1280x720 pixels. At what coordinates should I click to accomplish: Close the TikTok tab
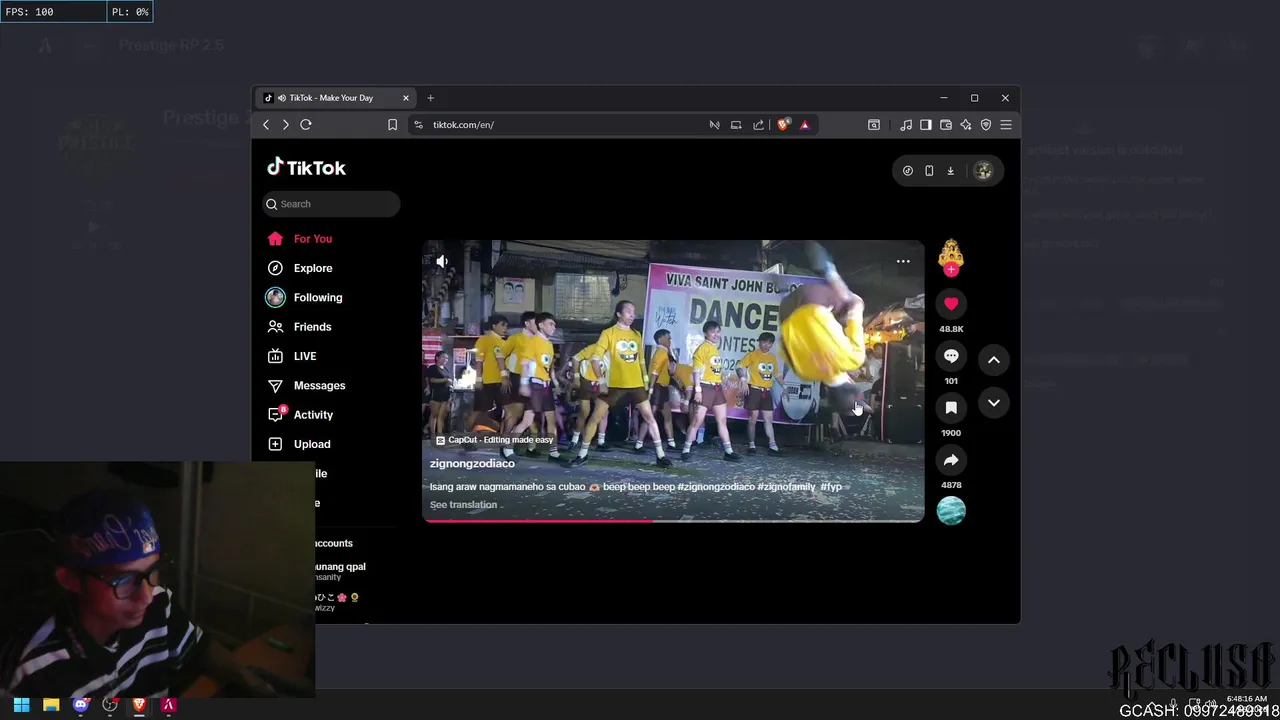point(406,98)
